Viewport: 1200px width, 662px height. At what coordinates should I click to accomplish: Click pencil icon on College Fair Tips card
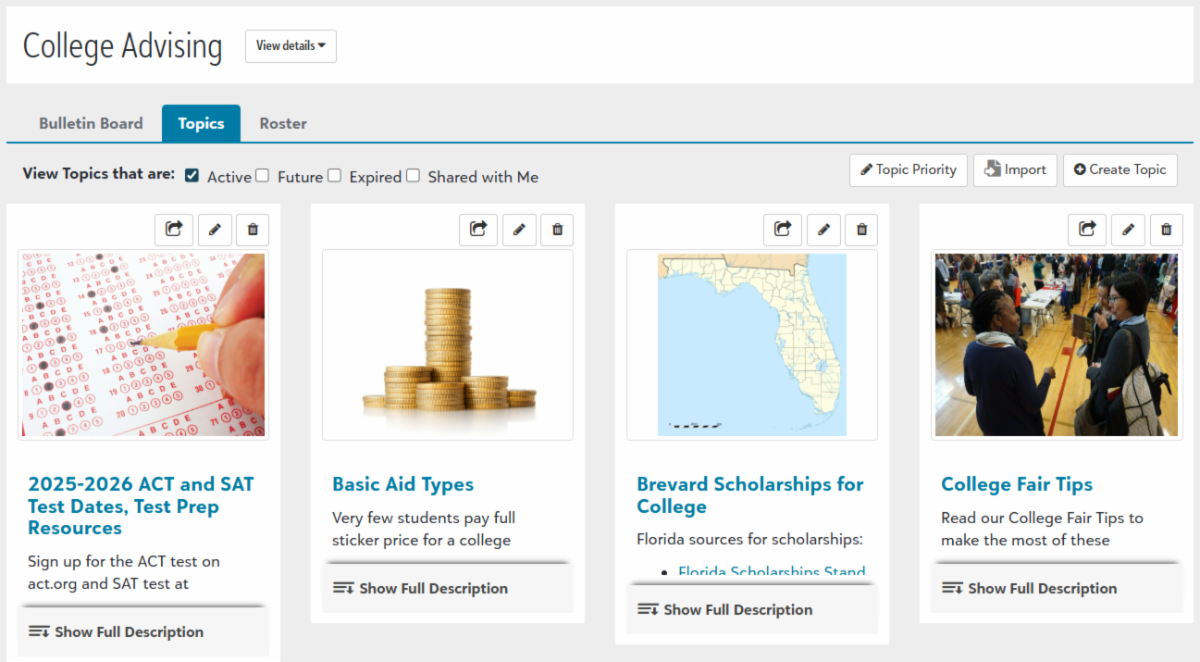coord(1127,229)
